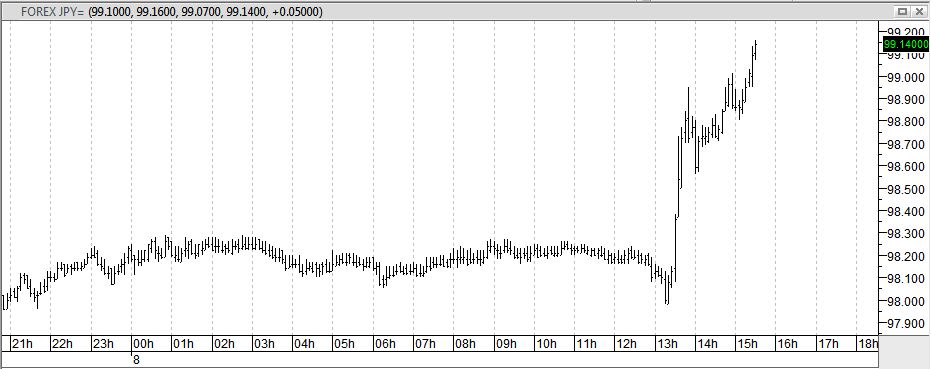Maximize the FOREX JPY= chart window
The image size is (931, 369).
pyautogui.click(x=902, y=11)
